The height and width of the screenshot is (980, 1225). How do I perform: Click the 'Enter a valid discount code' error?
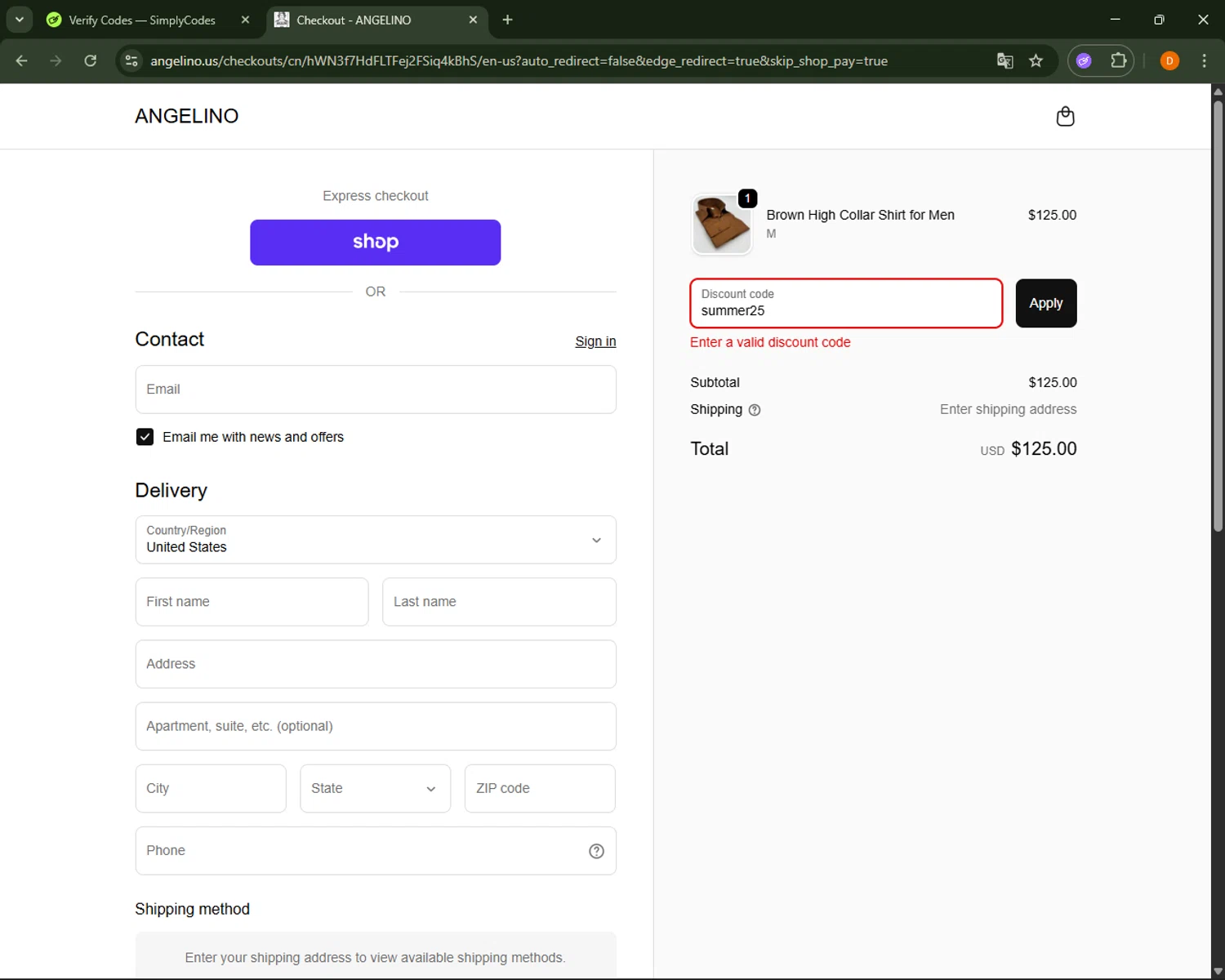point(770,342)
